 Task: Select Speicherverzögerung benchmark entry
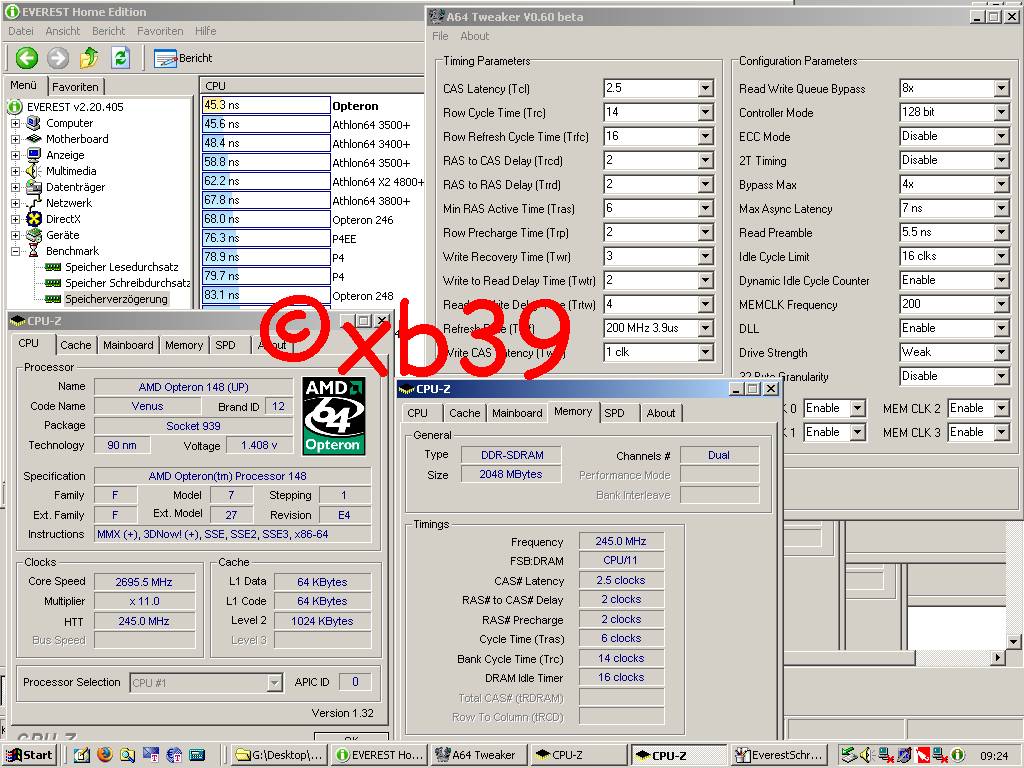click(x=116, y=299)
